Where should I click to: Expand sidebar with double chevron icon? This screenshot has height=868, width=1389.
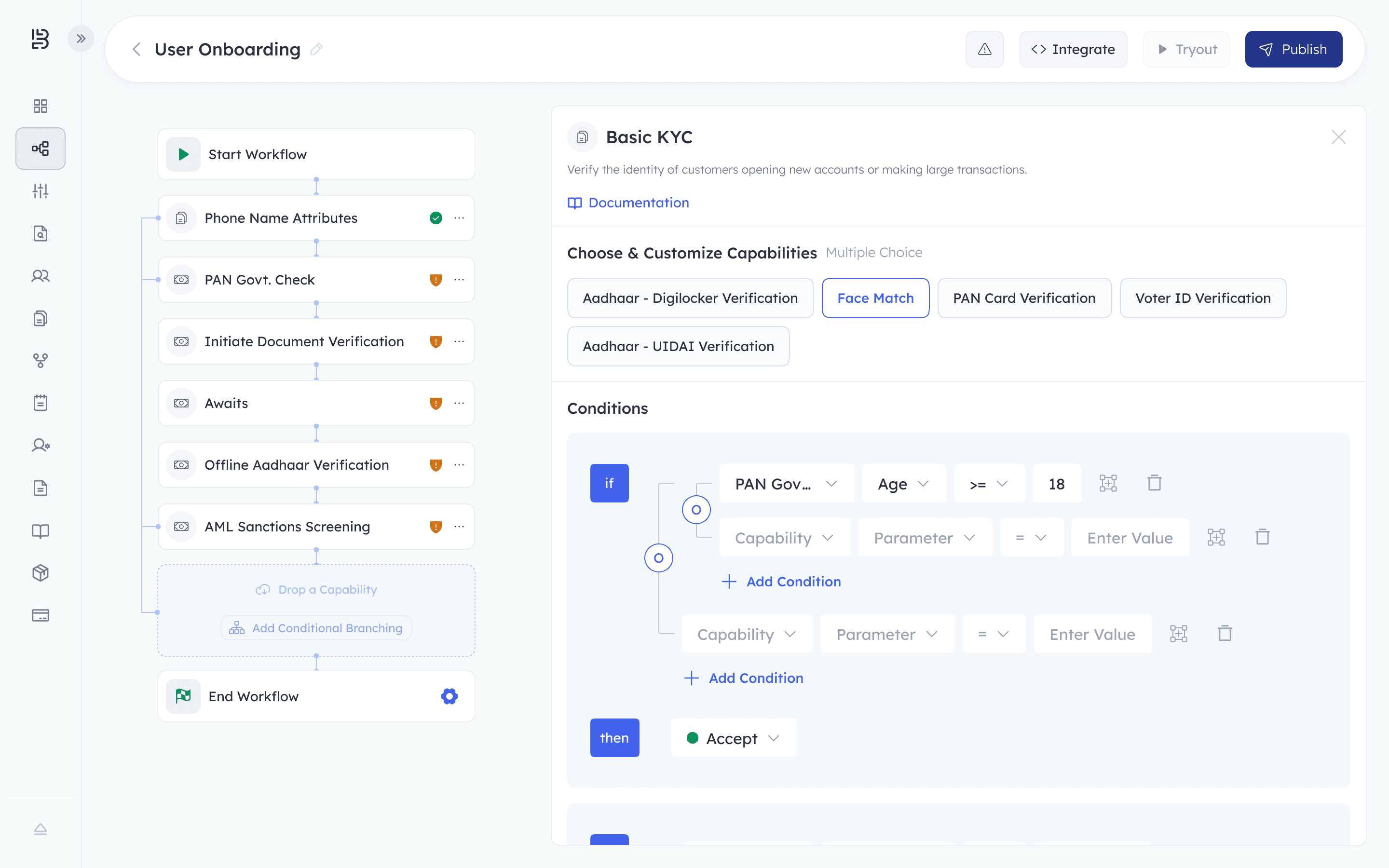[81, 39]
